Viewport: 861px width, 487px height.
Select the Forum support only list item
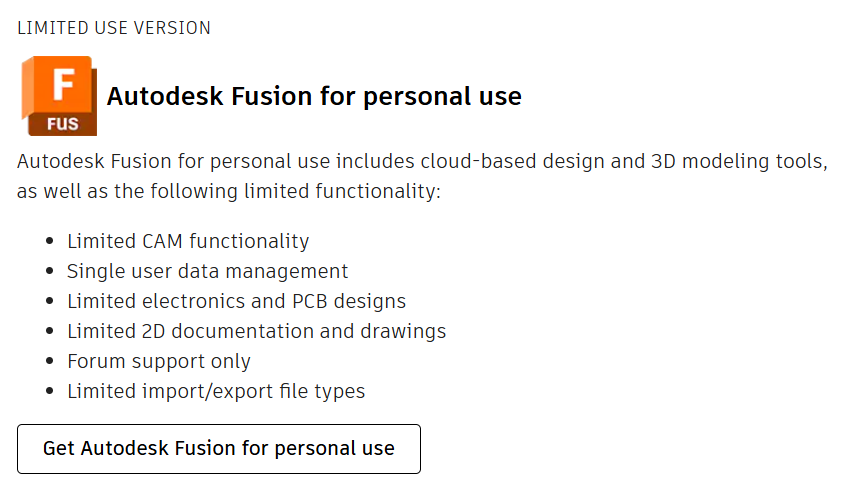tap(158, 361)
